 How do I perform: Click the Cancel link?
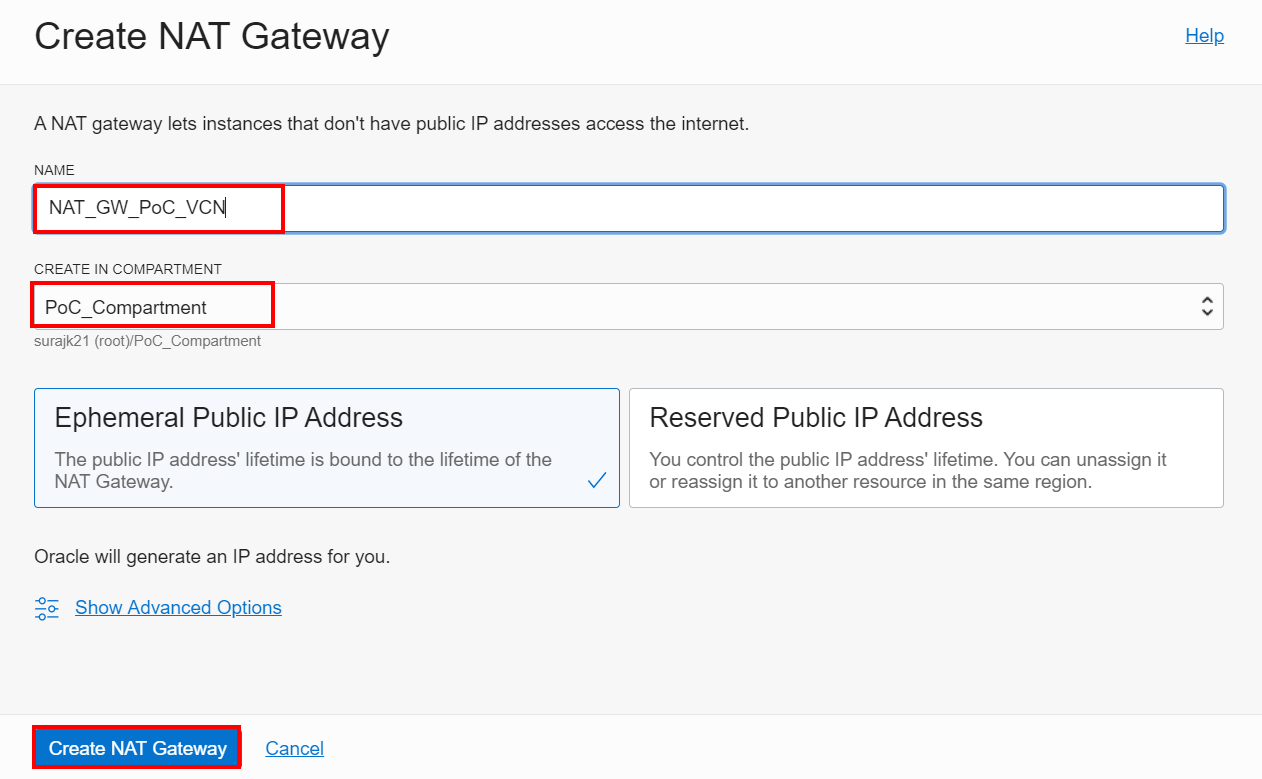pos(294,748)
